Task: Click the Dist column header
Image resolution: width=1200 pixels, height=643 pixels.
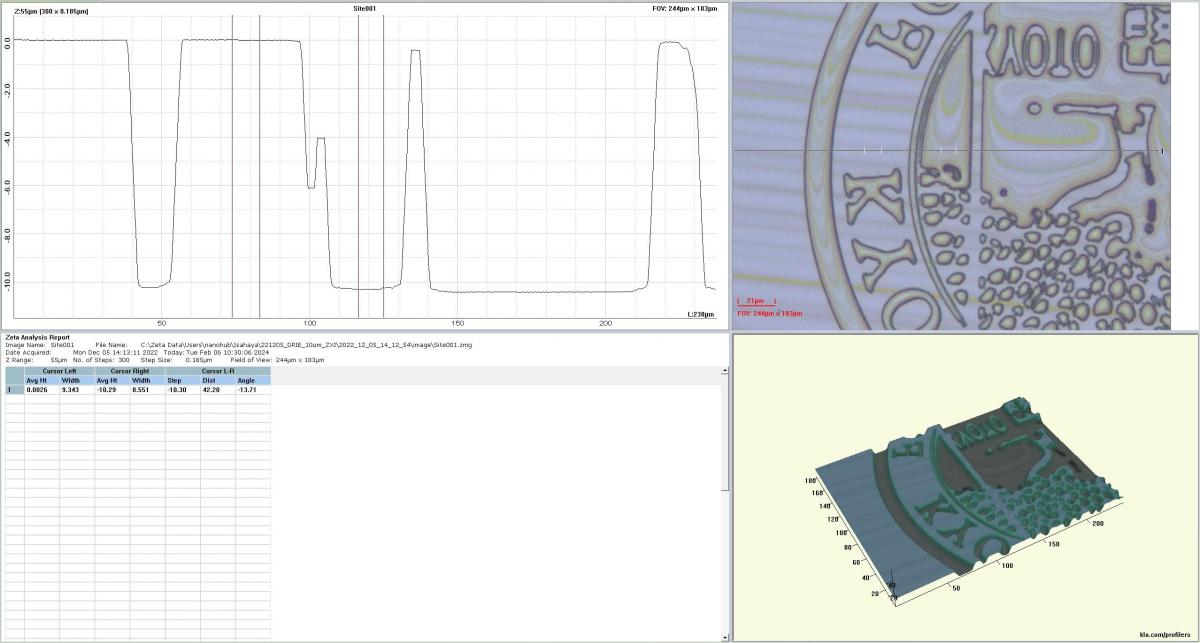Action: tap(217, 380)
